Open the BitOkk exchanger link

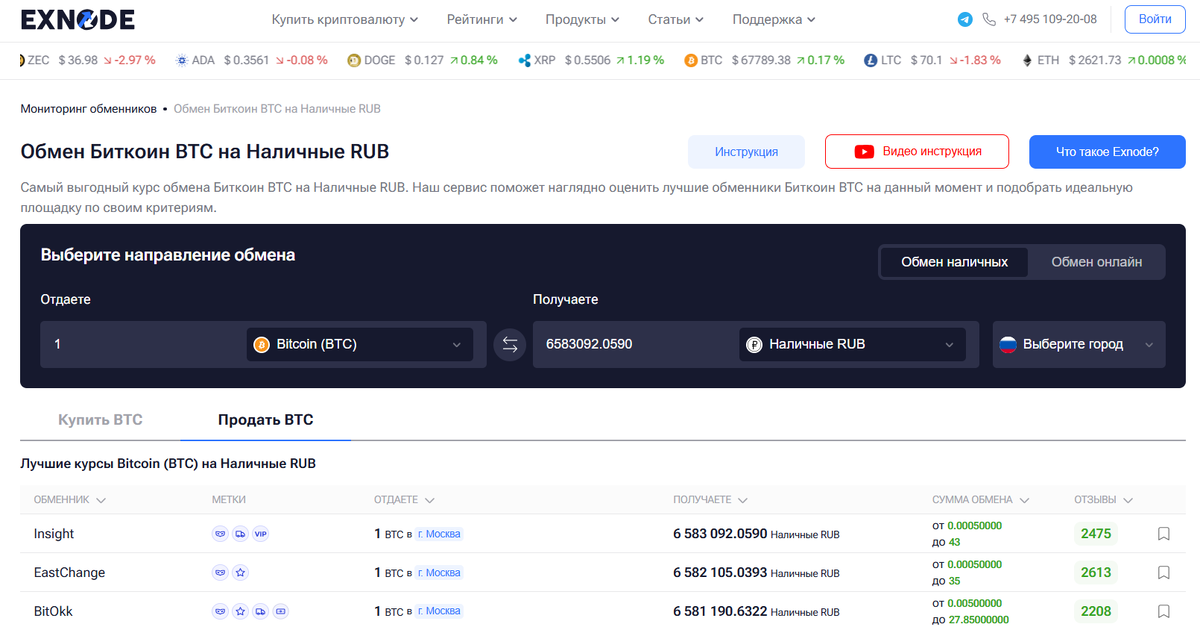point(53,611)
